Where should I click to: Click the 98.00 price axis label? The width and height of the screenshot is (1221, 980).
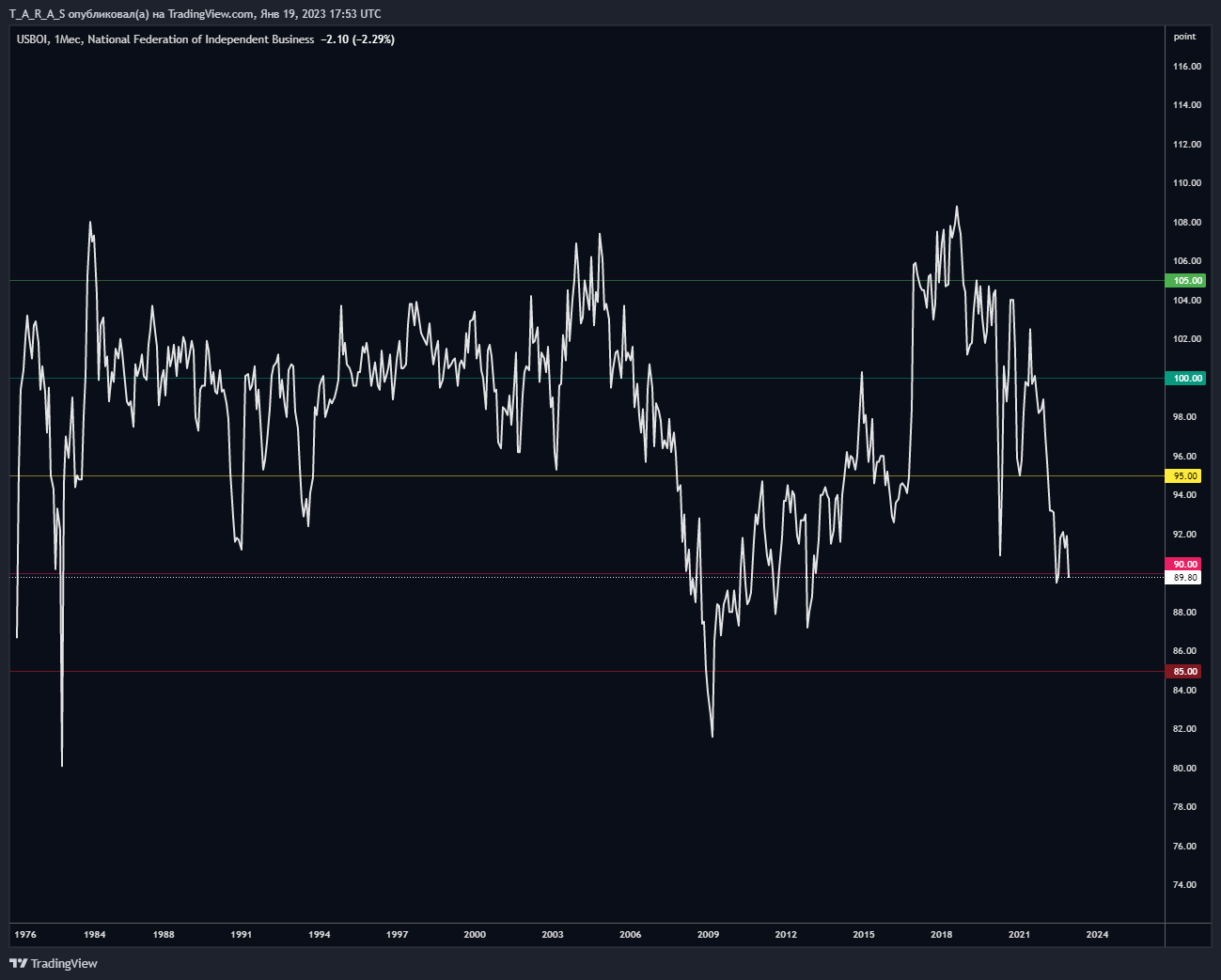pyautogui.click(x=1184, y=417)
